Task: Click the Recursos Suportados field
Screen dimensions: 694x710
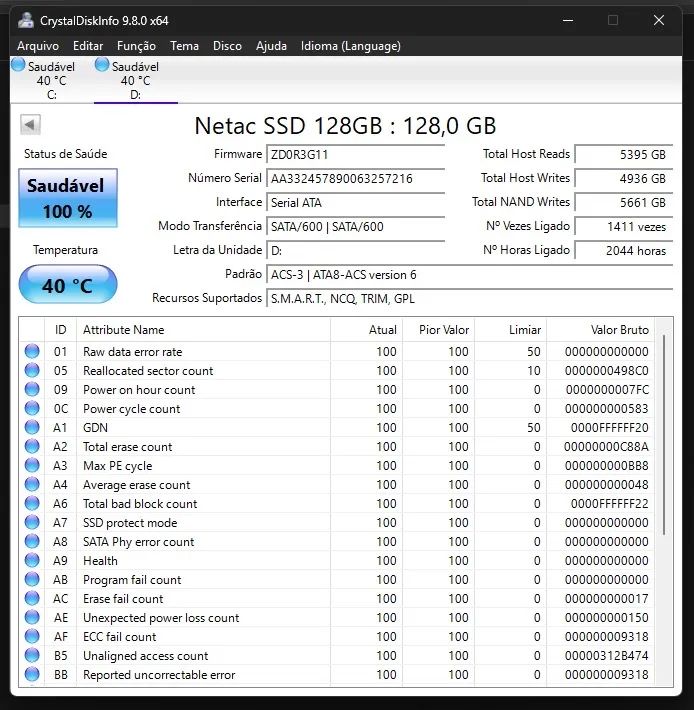Action: pyautogui.click(x=469, y=298)
